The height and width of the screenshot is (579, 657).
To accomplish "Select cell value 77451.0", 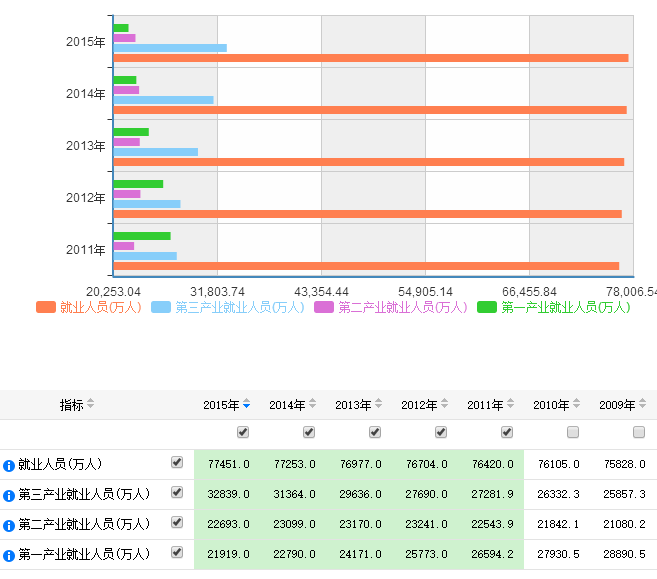I will point(229,464).
